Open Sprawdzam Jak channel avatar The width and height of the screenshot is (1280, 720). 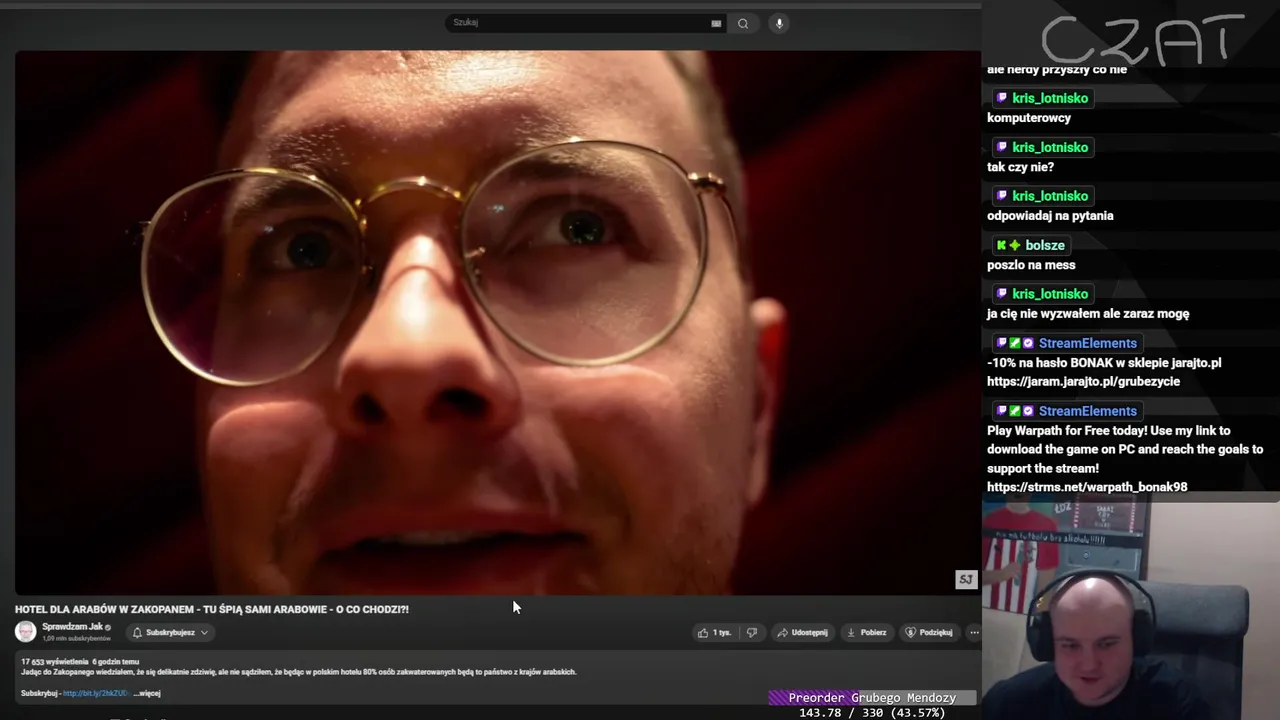(26, 631)
